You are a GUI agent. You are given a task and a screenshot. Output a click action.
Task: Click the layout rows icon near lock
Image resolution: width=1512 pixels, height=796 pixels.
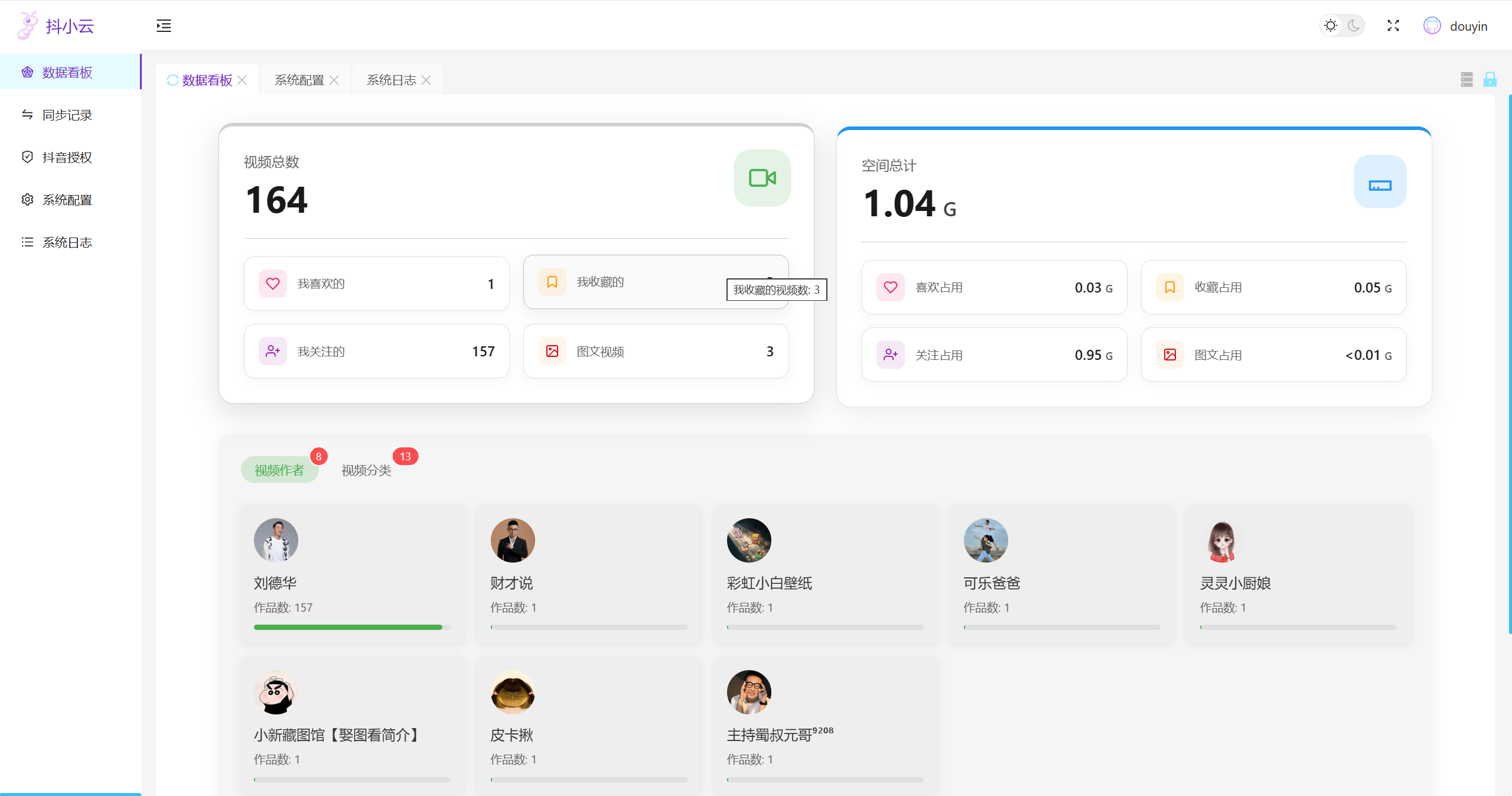1467,79
